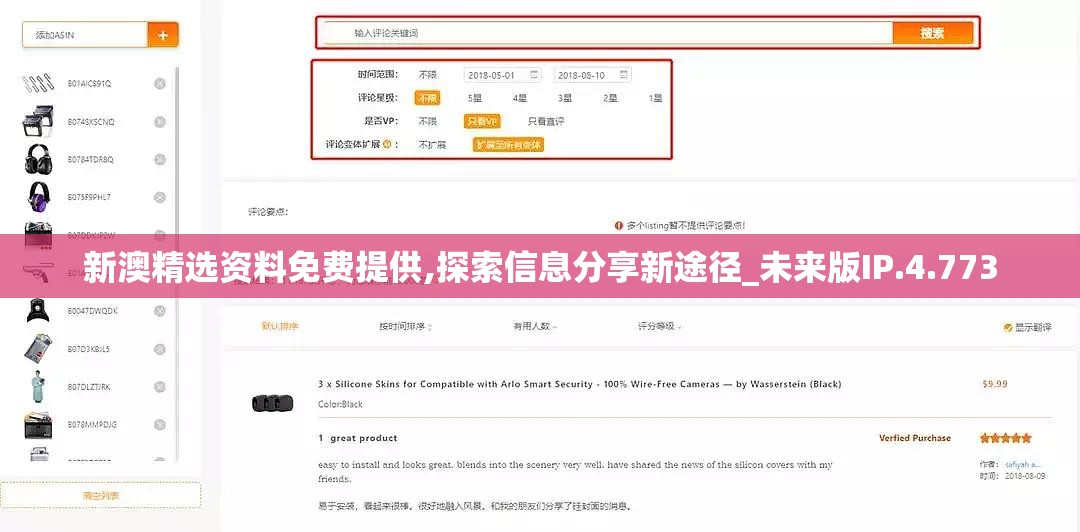Switch to the 默认排序 sort tab

280,326
